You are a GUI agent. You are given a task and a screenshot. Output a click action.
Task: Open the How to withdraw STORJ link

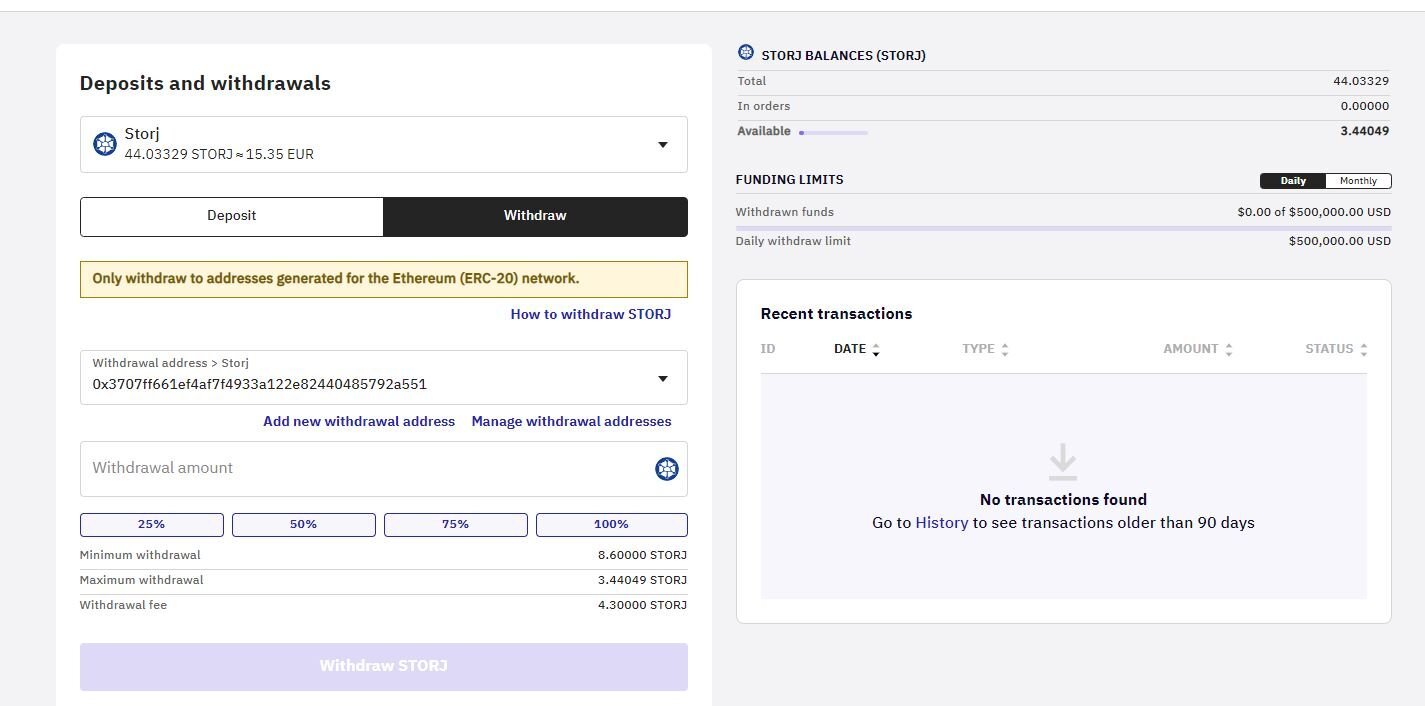(591, 314)
